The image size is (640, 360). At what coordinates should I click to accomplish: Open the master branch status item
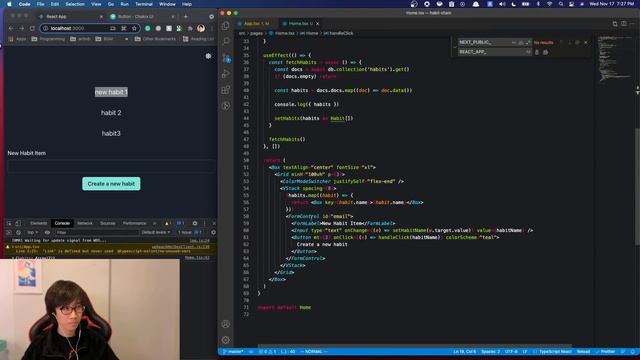click(x=233, y=351)
